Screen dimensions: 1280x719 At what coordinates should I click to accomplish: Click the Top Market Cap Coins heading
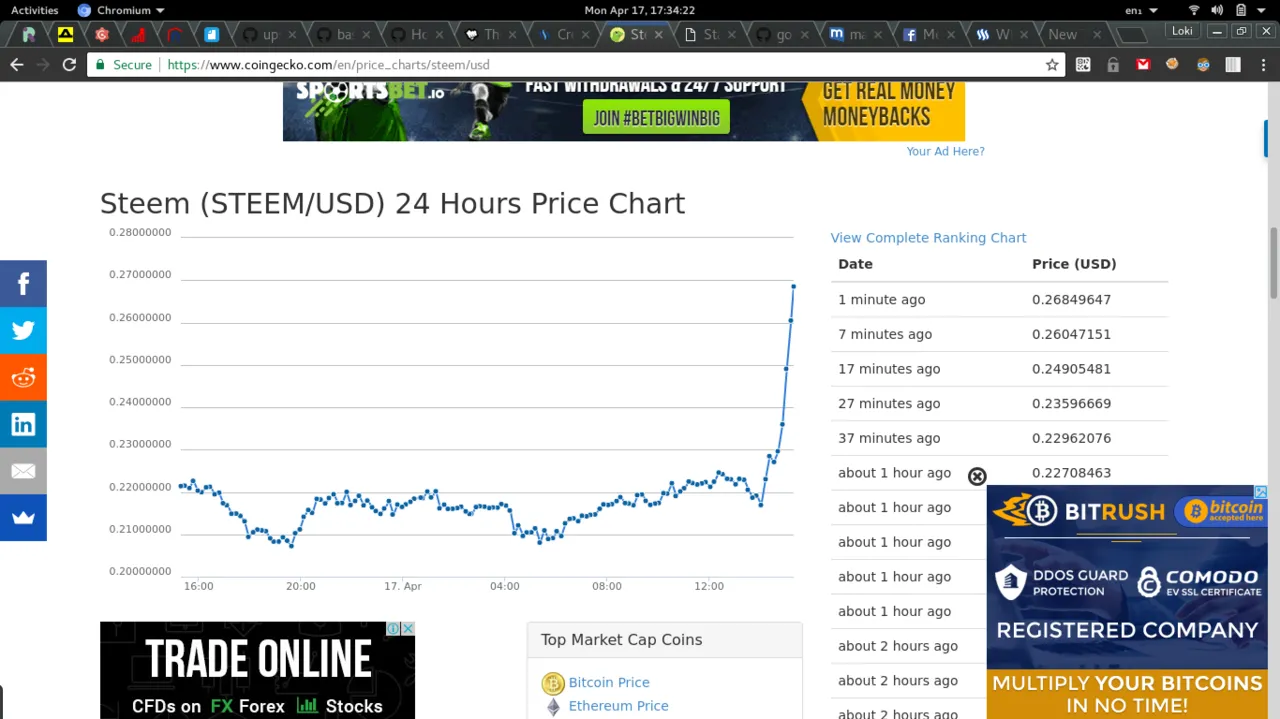pos(621,640)
